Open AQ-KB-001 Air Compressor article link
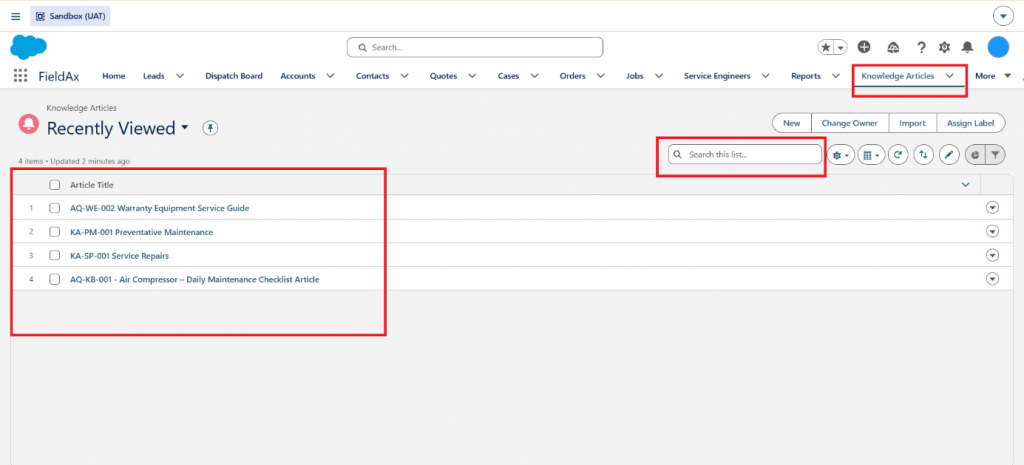Viewport: 1024px width, 465px height. (195, 280)
